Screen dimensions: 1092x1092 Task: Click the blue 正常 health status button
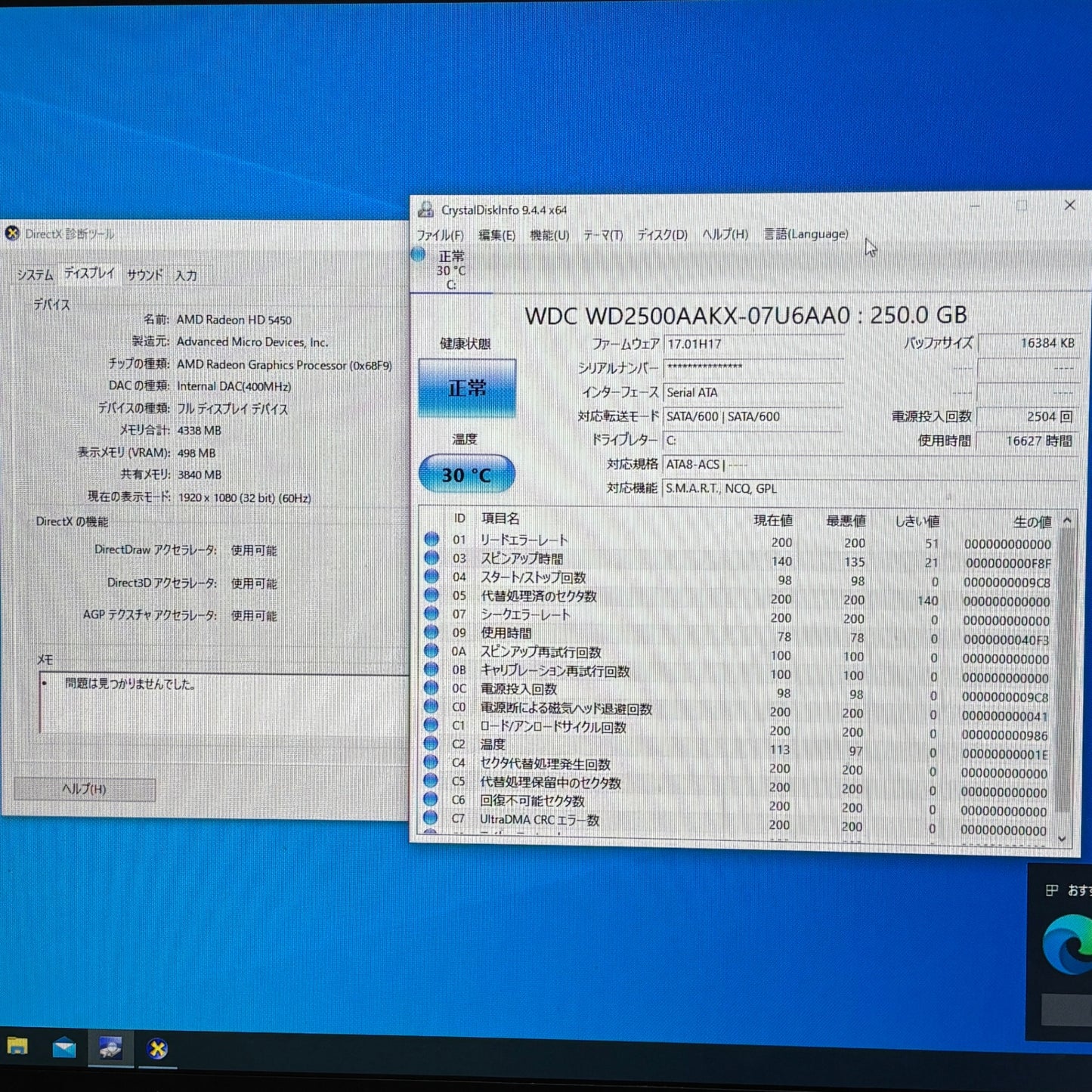pos(467,388)
